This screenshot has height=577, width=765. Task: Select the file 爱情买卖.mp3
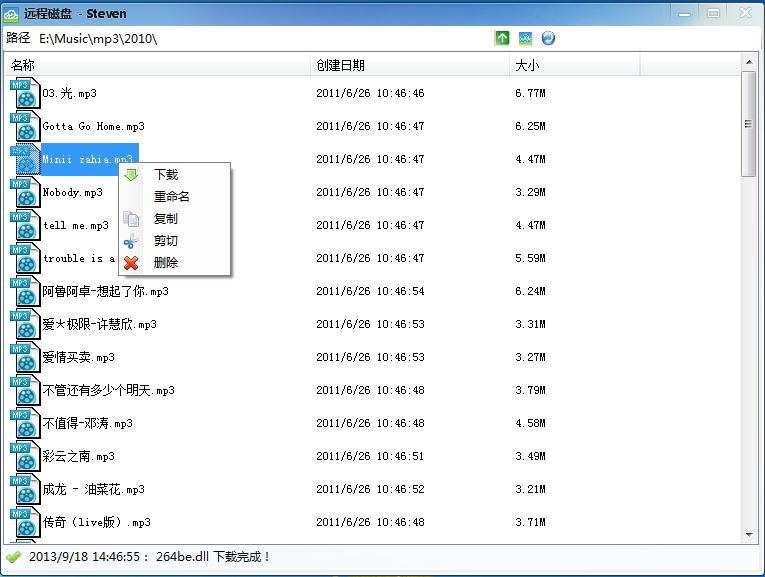pyautogui.click(x=78, y=358)
